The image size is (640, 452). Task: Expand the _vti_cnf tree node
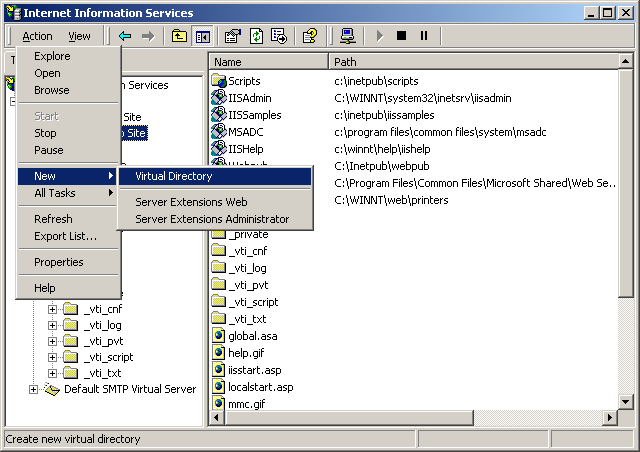(52, 309)
